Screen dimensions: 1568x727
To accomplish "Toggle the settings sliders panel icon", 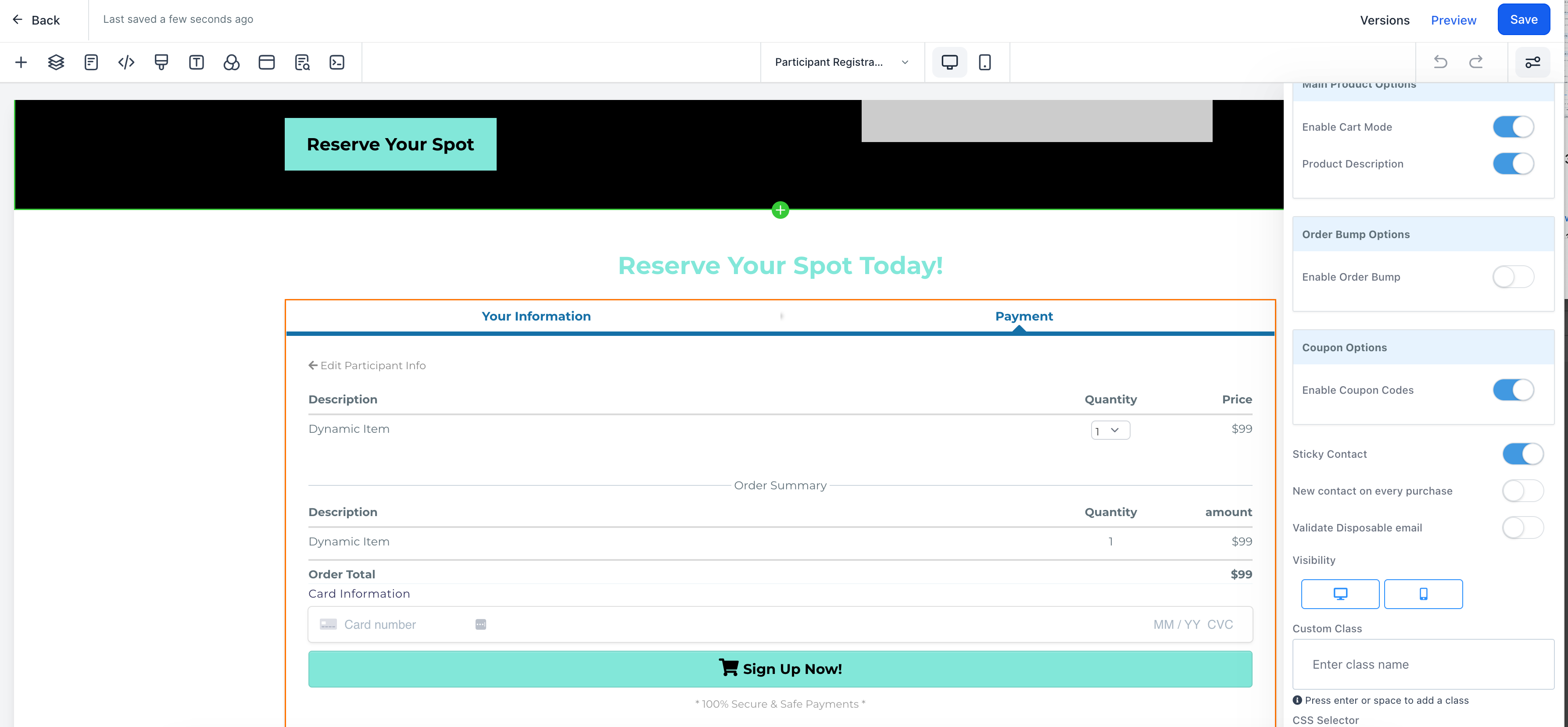I will click(x=1533, y=62).
